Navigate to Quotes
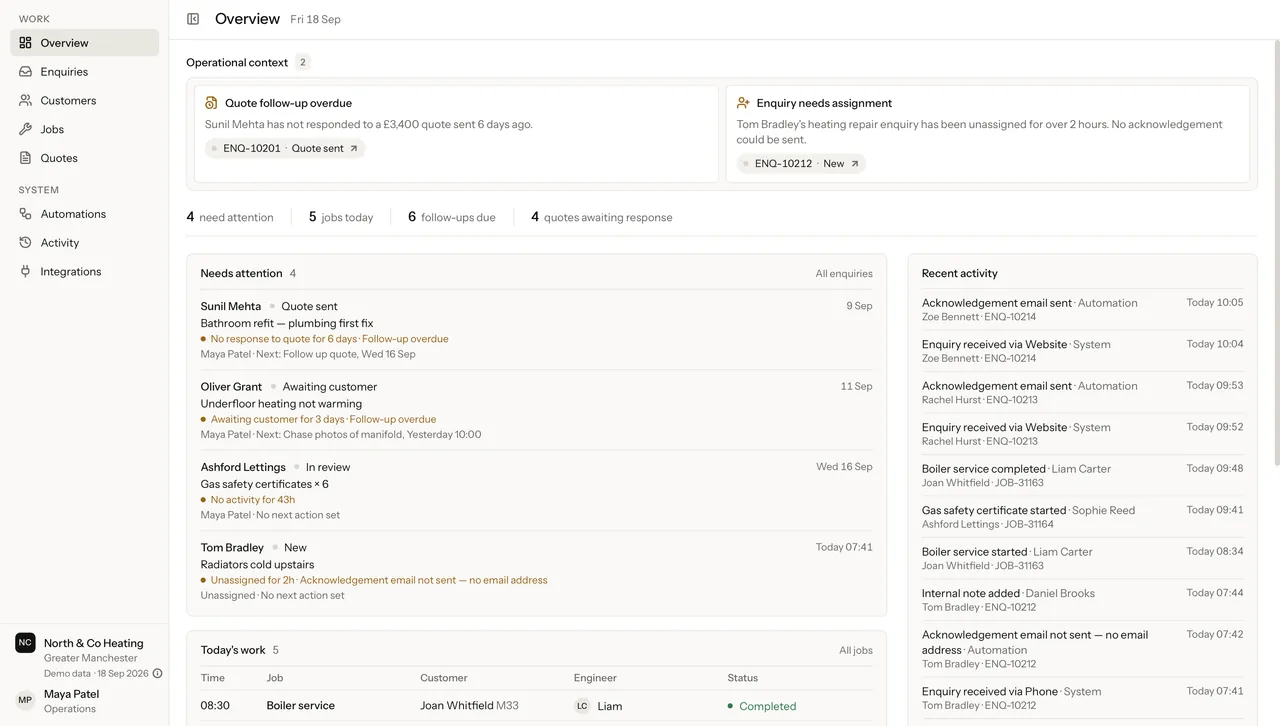The height and width of the screenshot is (726, 1280). [x=84, y=158]
